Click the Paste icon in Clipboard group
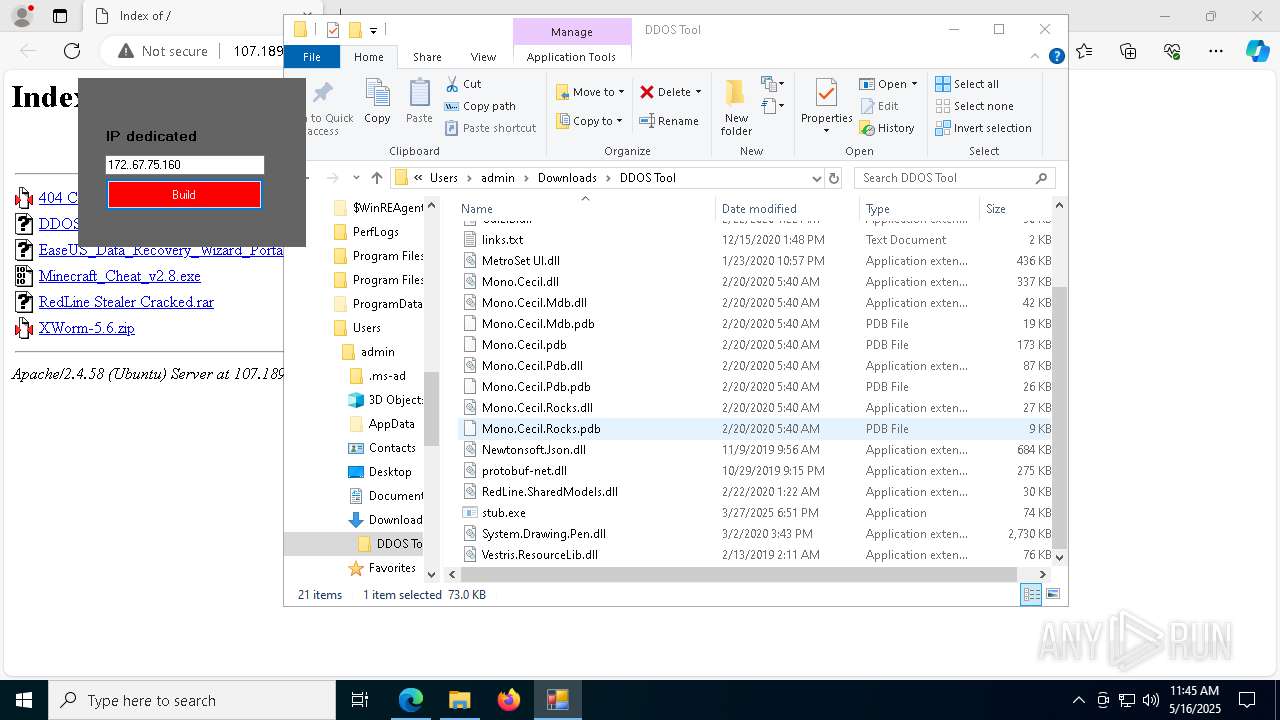 419,102
